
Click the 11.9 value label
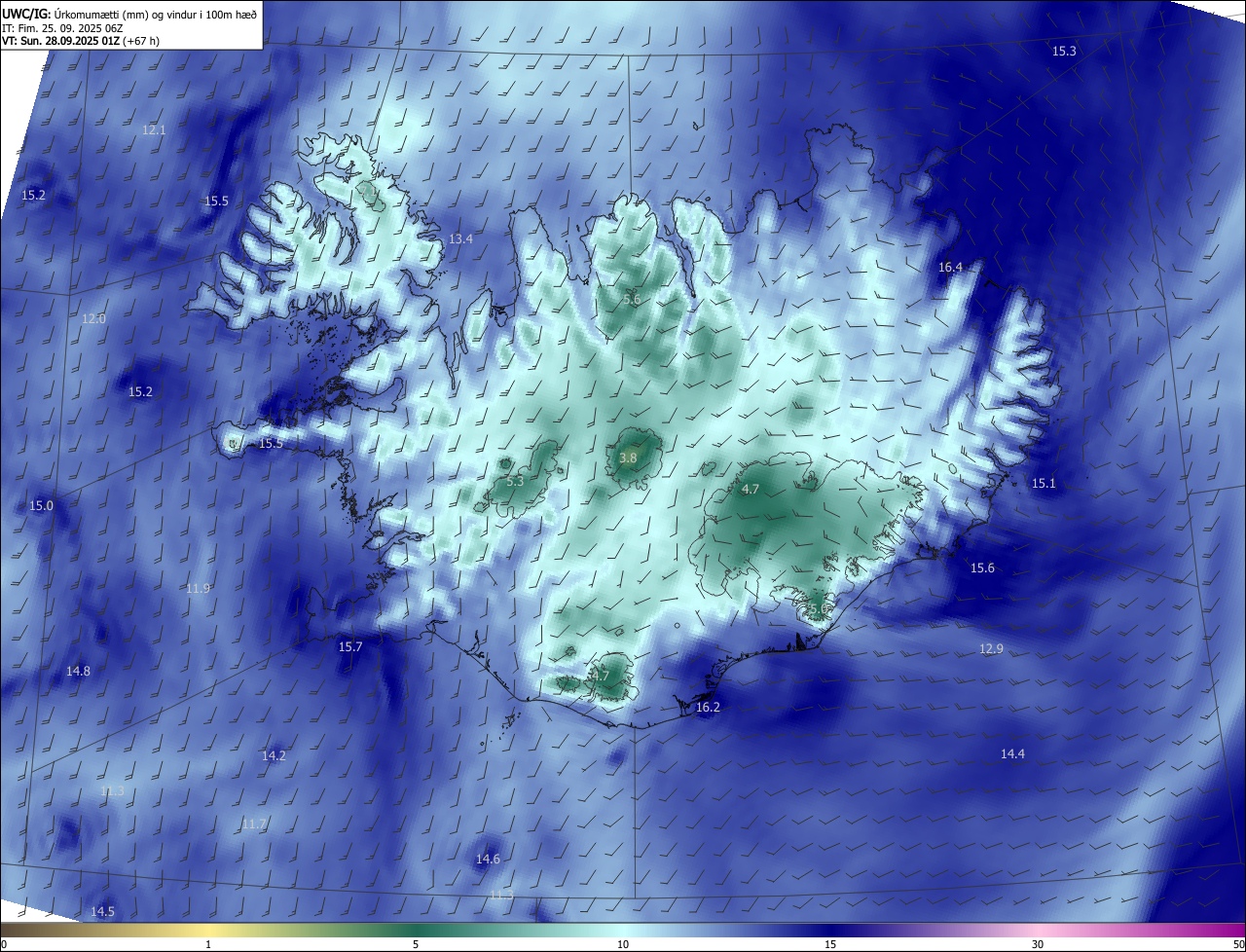coord(198,588)
